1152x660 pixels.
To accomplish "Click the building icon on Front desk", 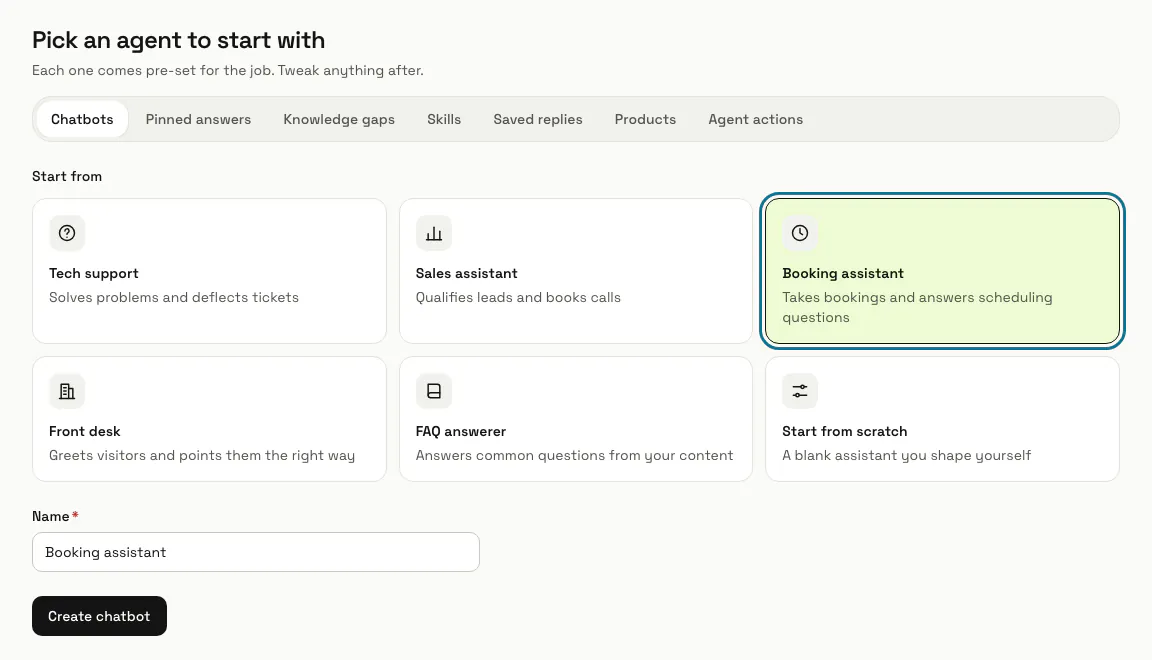I will pos(67,391).
